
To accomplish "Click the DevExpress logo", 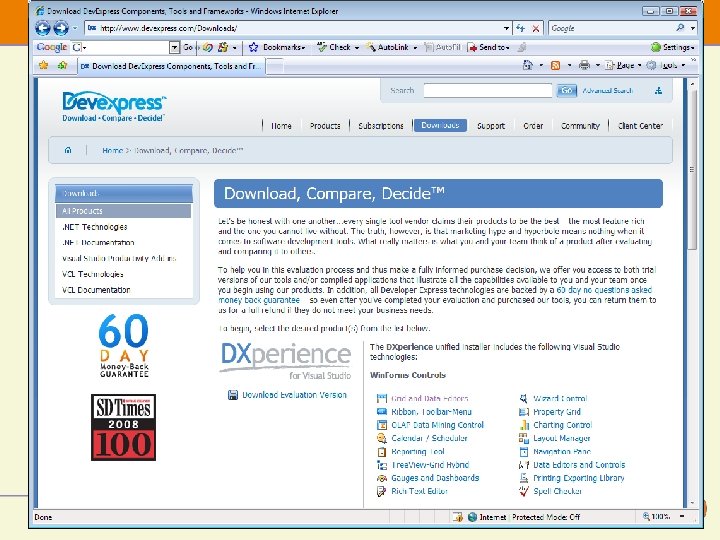I will tap(114, 107).
